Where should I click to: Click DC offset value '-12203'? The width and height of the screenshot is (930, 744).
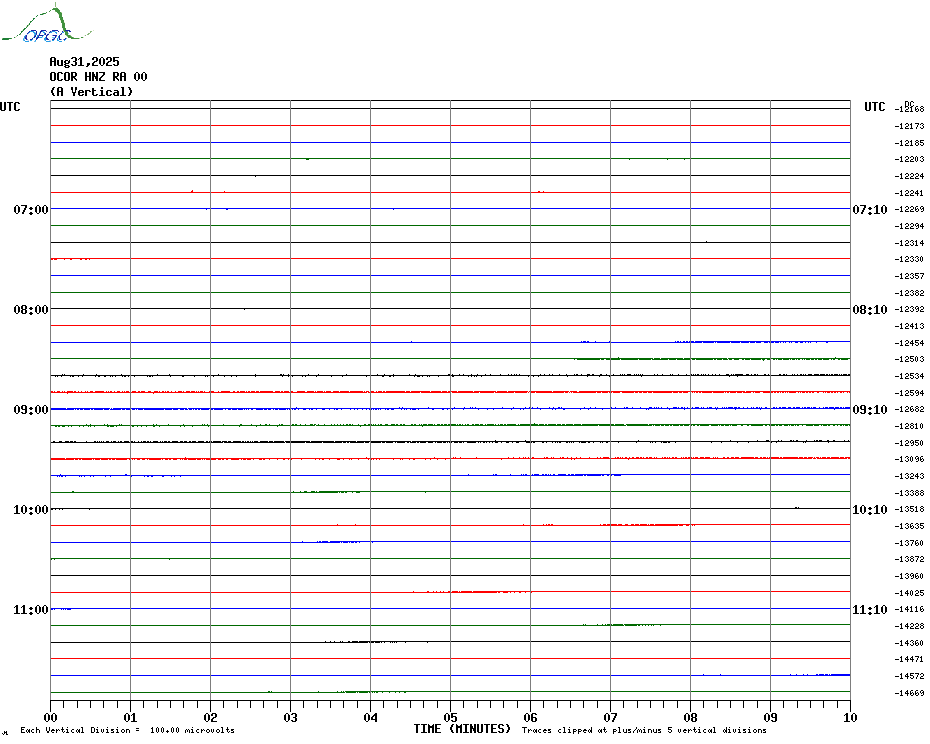[909, 160]
